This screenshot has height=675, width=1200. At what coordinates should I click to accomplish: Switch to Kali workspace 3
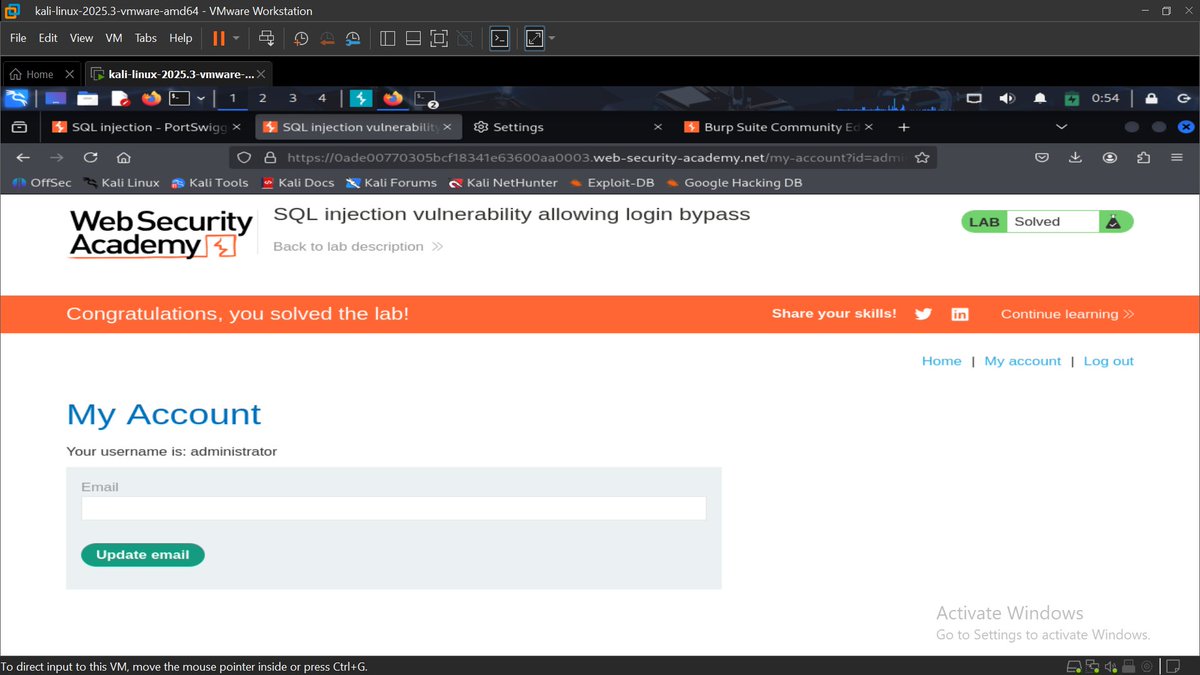tap(293, 98)
